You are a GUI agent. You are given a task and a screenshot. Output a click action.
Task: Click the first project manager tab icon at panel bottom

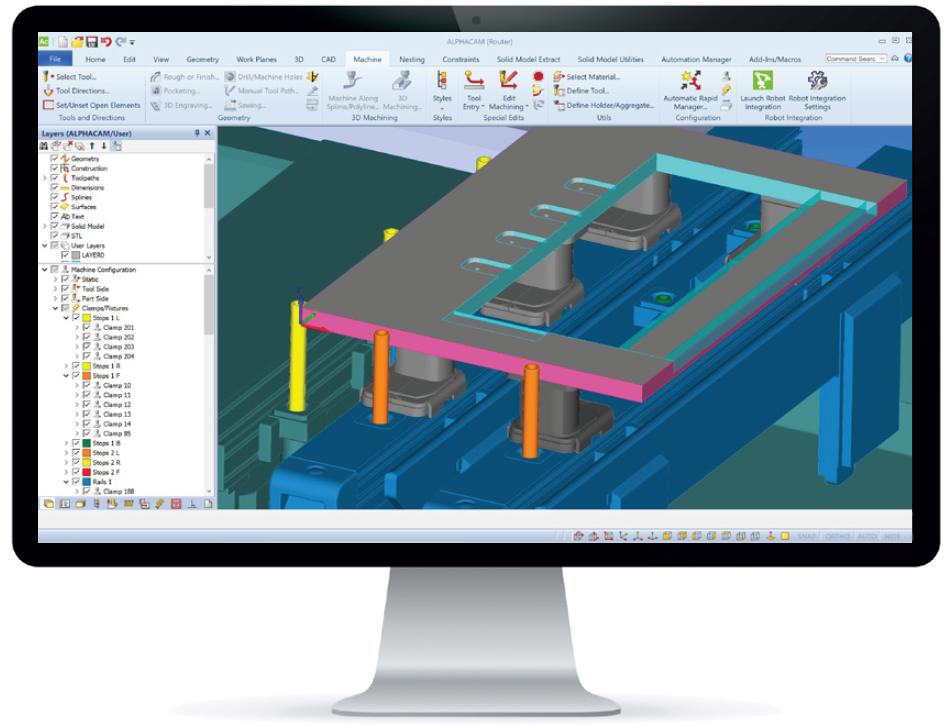(x=49, y=503)
